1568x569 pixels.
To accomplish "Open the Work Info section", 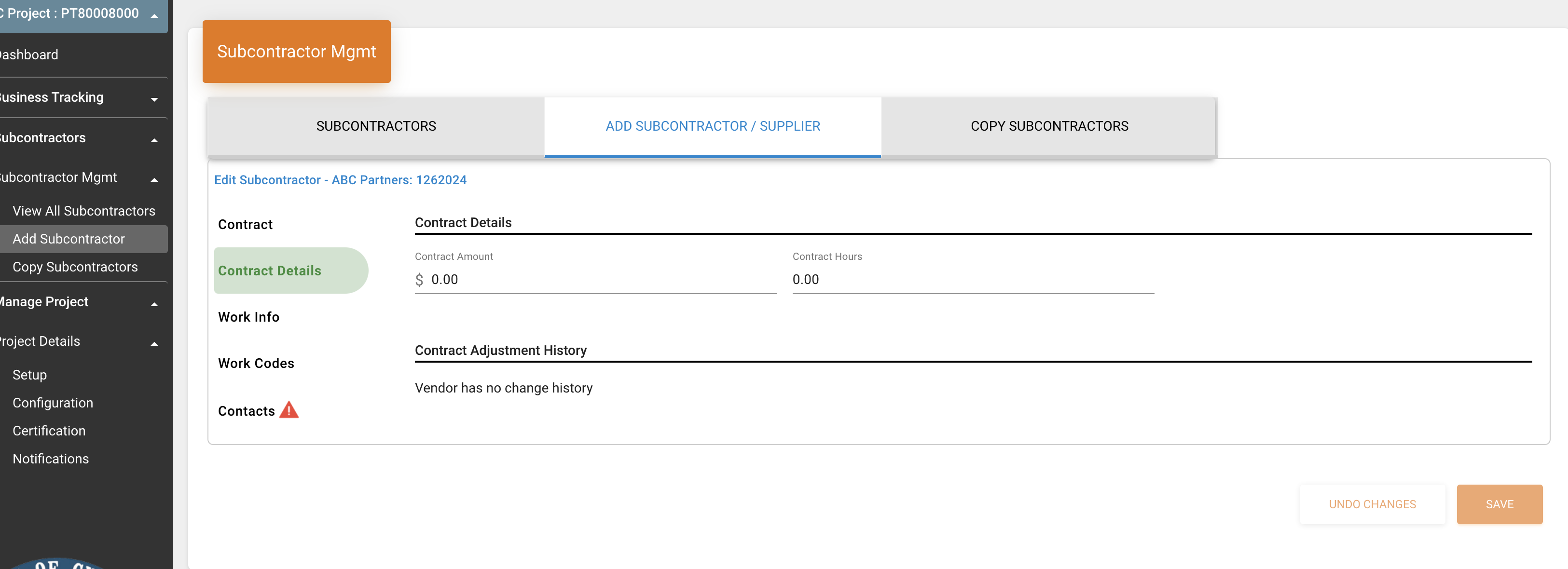I will [x=248, y=316].
